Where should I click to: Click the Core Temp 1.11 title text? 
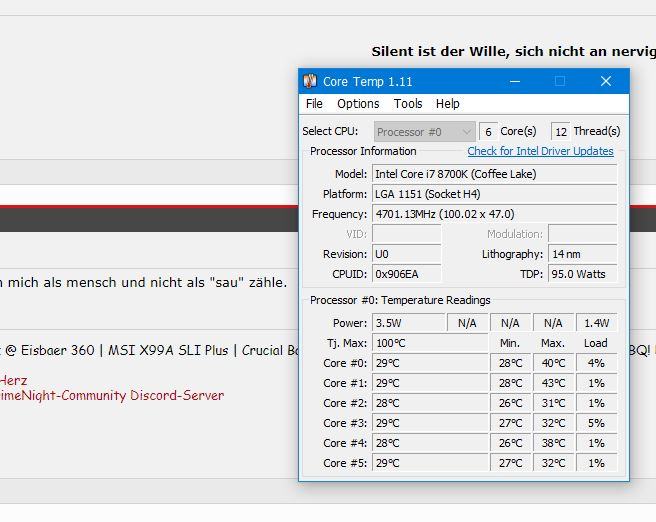click(368, 82)
